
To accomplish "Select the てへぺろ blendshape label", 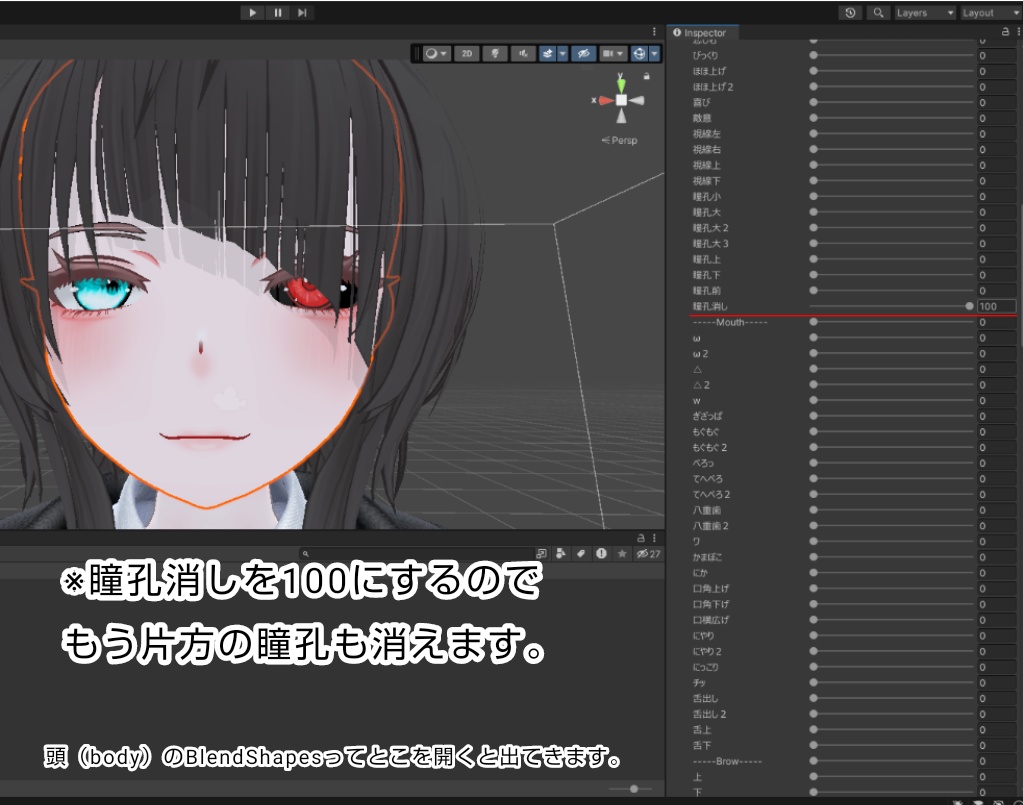I will coord(707,478).
